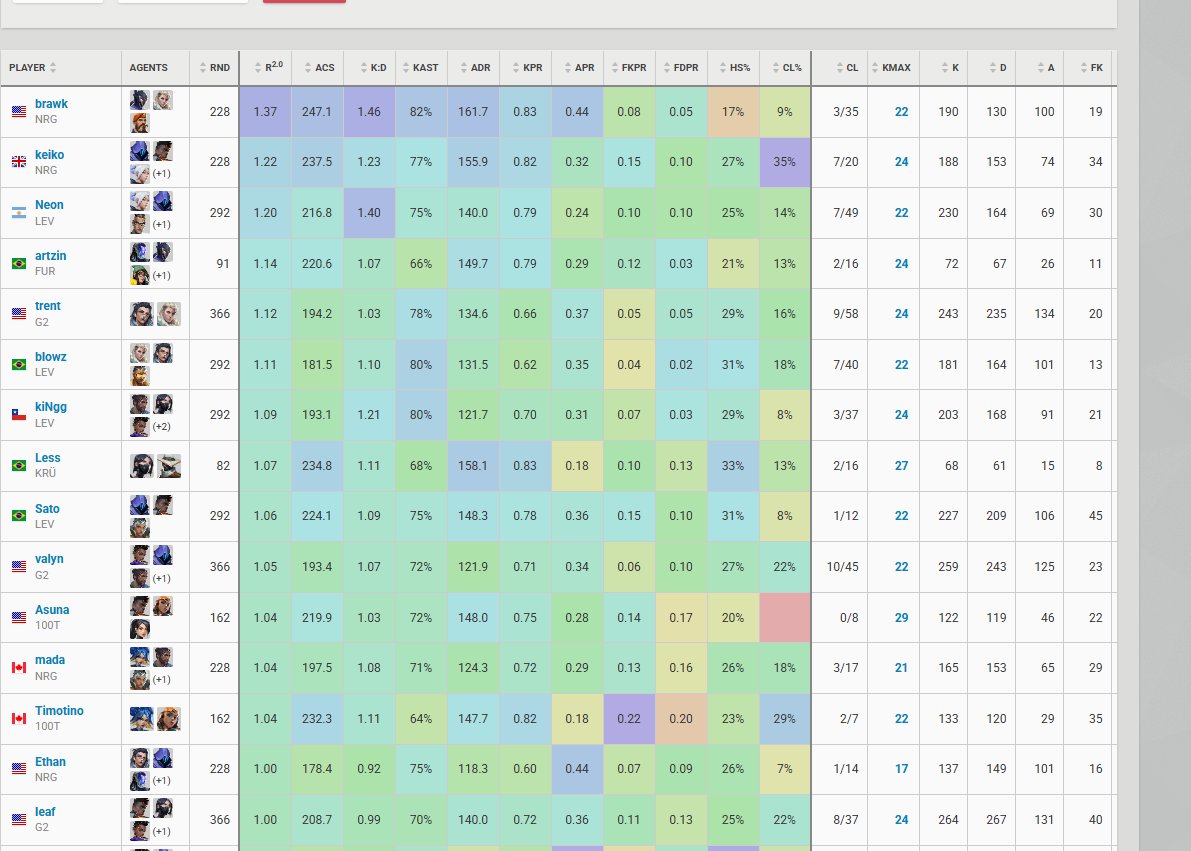Click the Canada flag beside mada
Screen dimensions: 1191x851
coord(19,668)
